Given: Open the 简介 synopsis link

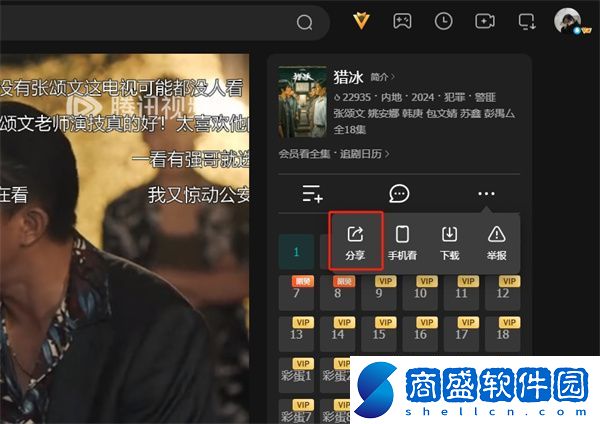Looking at the screenshot, I should [382, 77].
